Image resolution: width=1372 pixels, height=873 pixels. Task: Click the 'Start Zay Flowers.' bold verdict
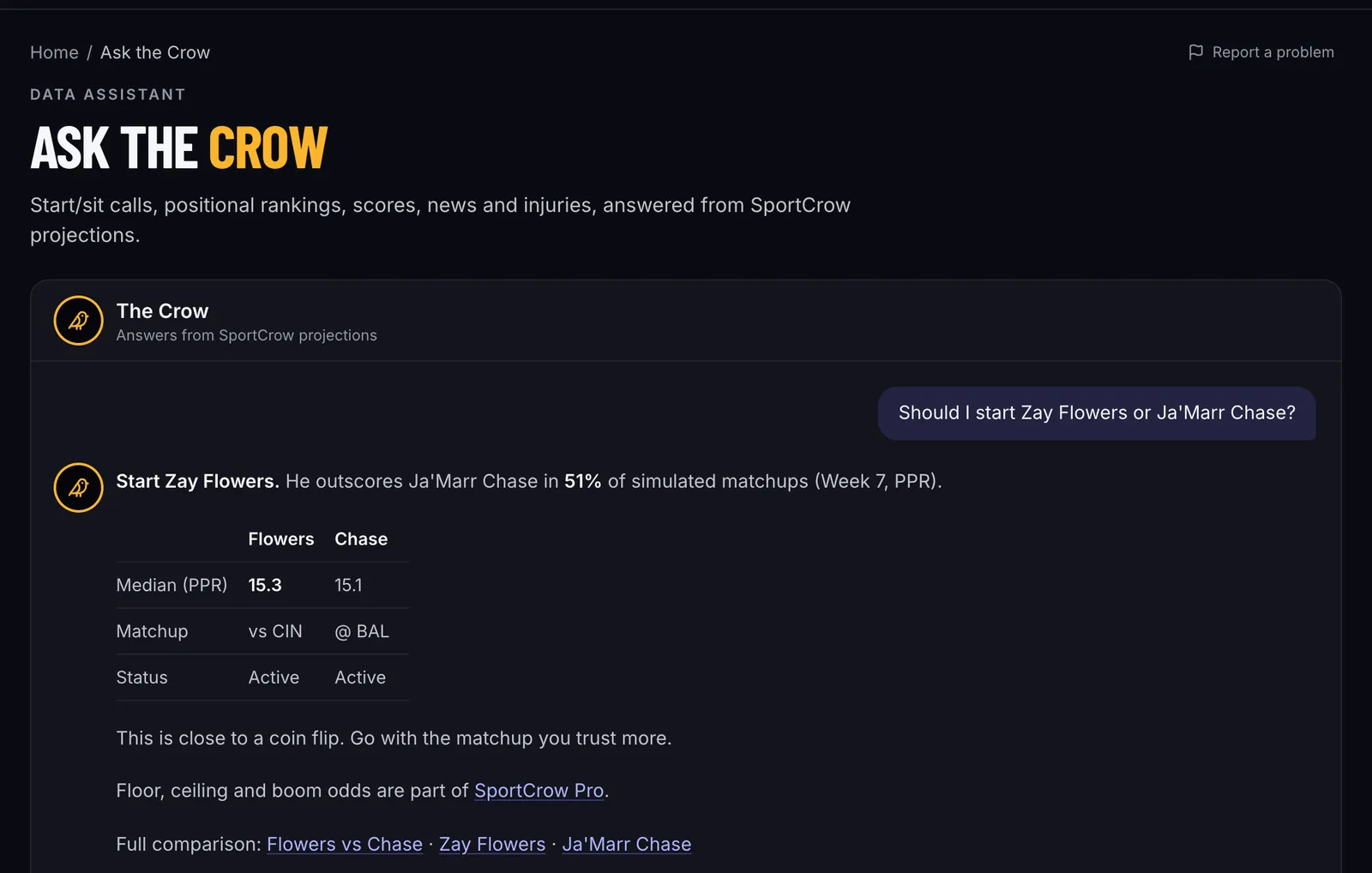[x=197, y=481]
